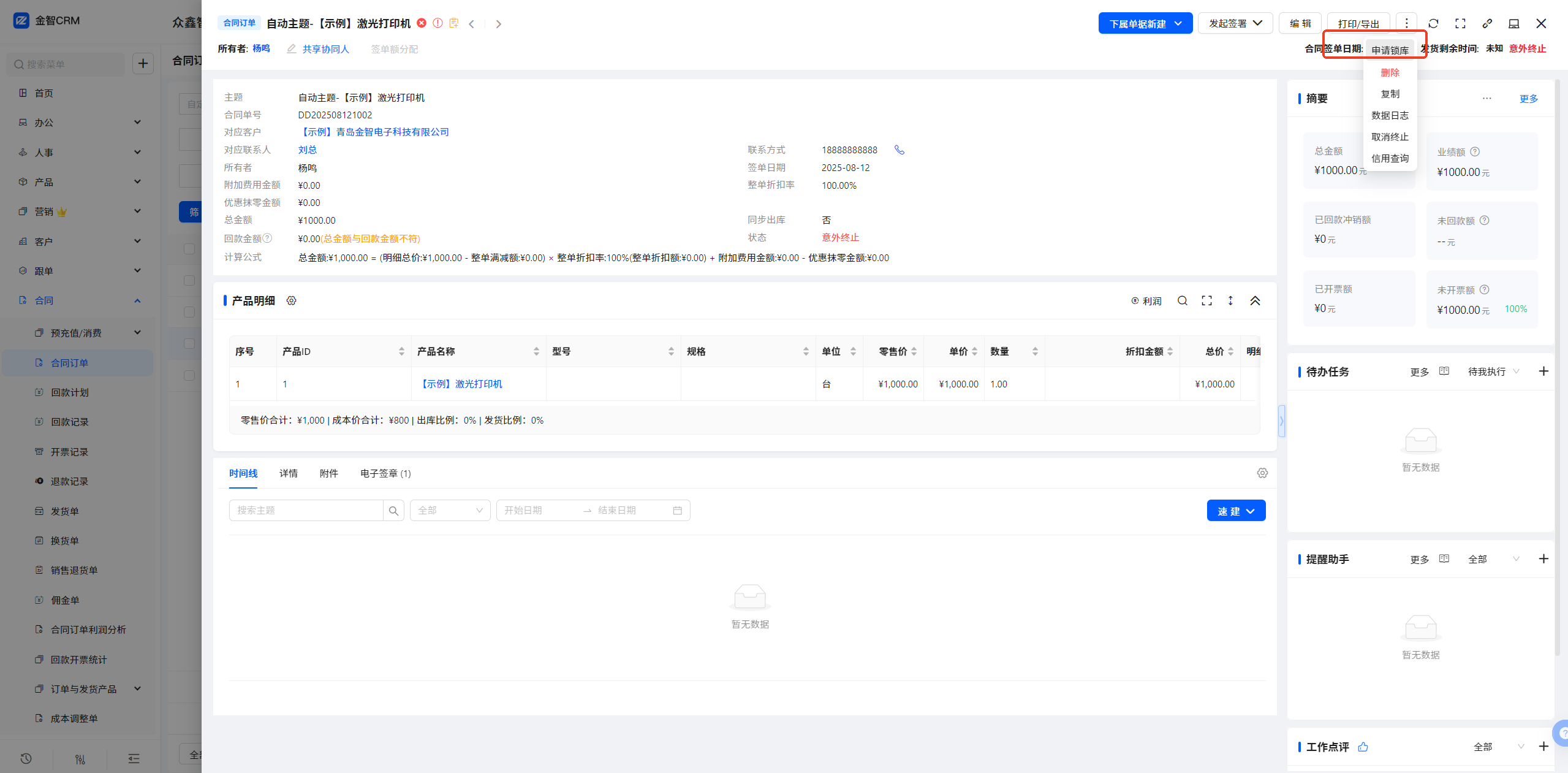
Task: Click the 编辑 button
Action: click(x=1300, y=23)
